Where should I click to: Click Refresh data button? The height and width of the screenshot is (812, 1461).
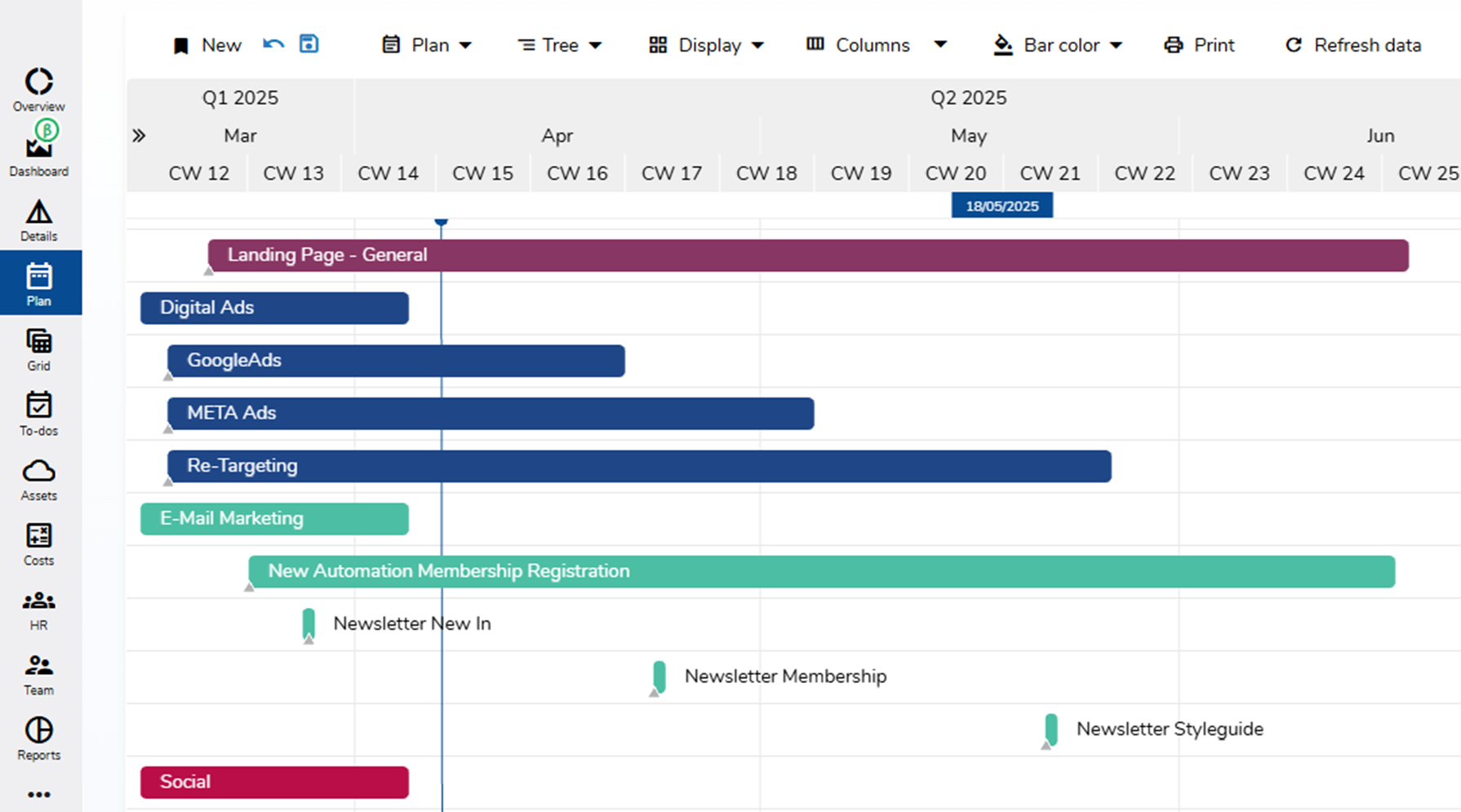click(x=1353, y=45)
